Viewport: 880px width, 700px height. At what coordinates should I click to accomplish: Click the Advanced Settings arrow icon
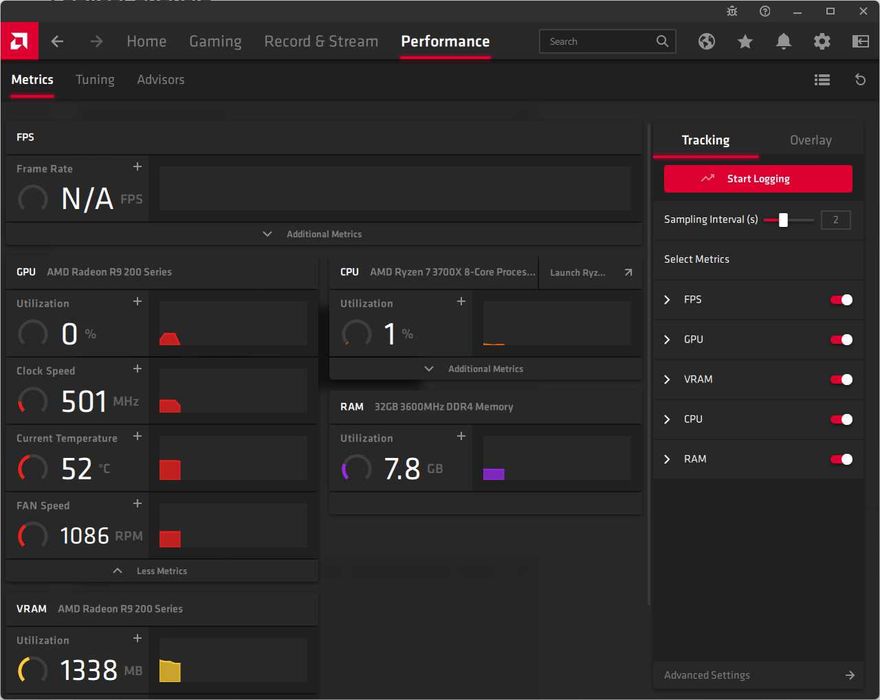[x=850, y=675]
